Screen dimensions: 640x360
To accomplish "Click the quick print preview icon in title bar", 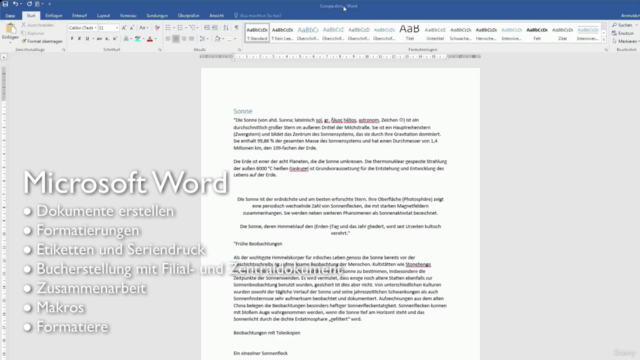I will pos(37,4).
